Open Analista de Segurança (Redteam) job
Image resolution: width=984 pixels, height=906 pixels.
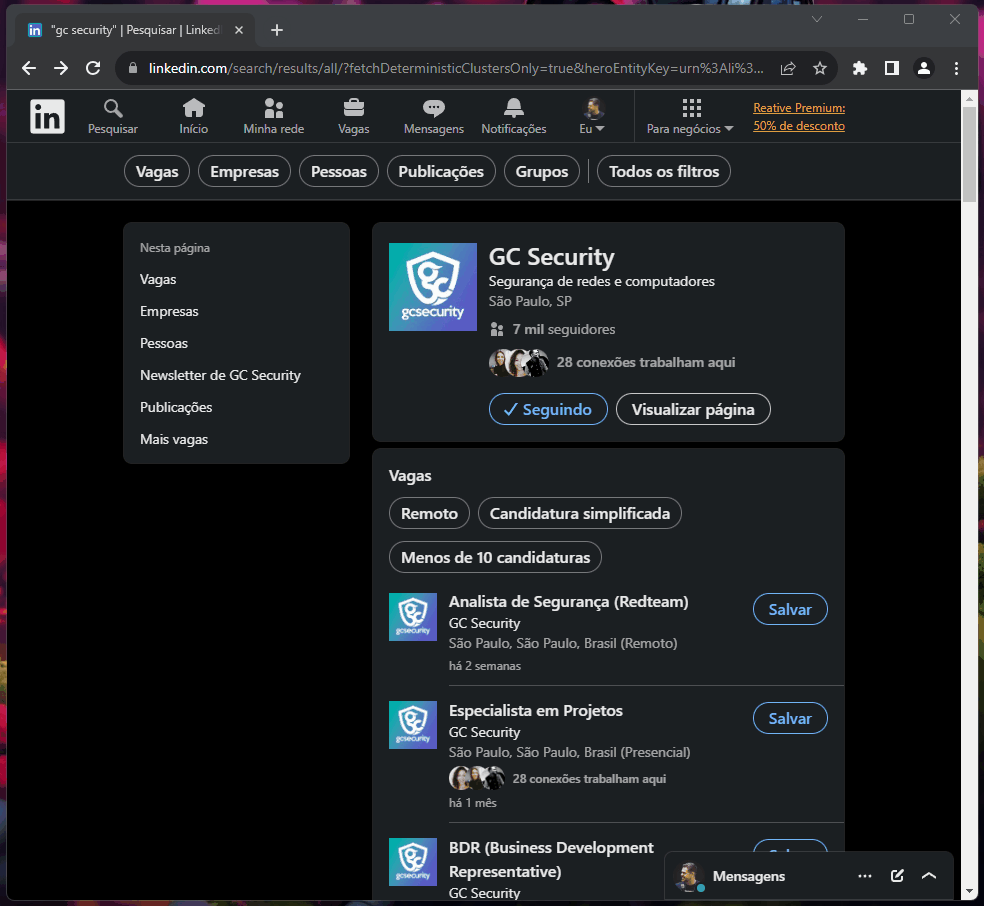click(x=569, y=602)
